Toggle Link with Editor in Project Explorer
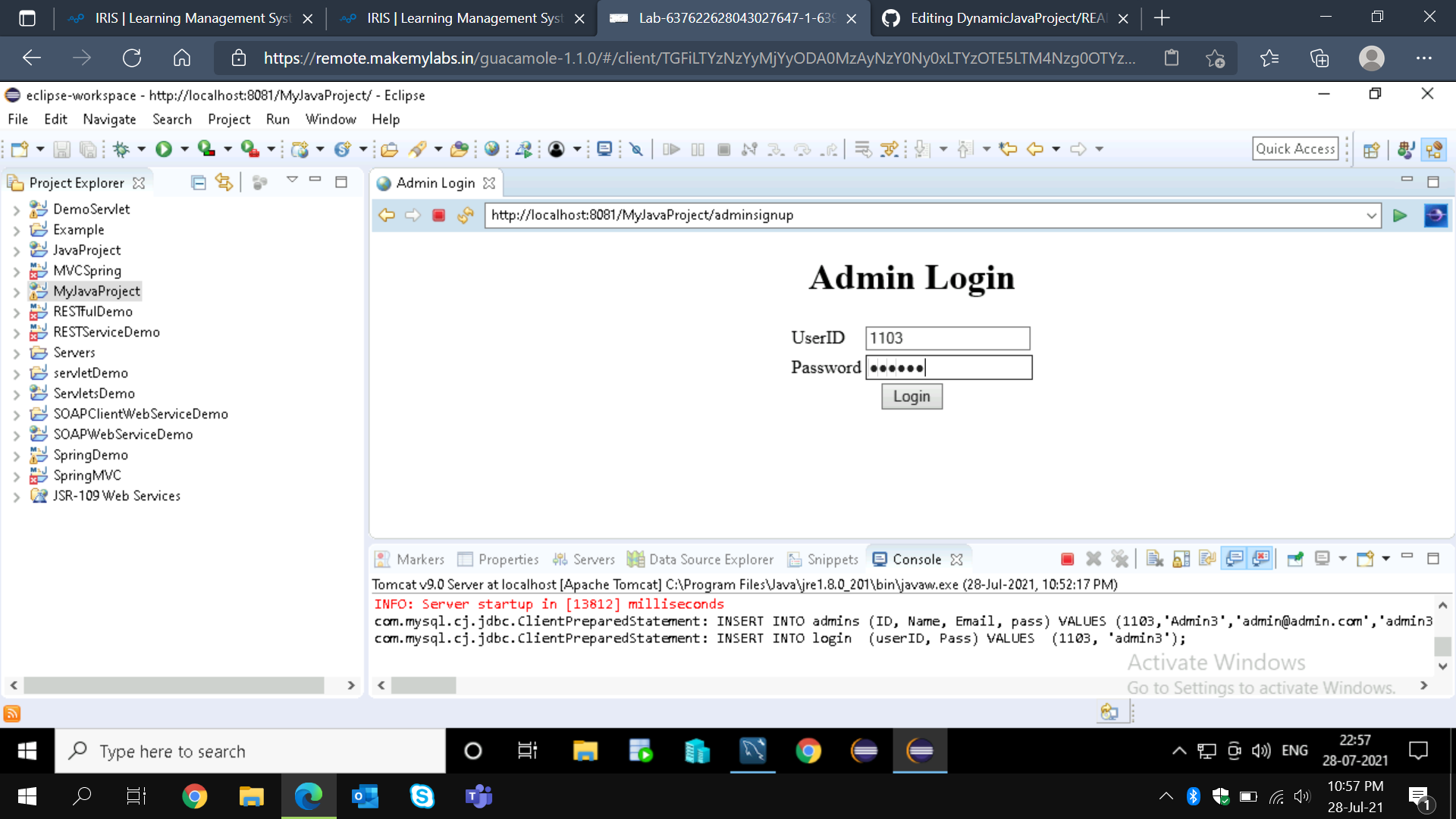1456x819 pixels. tap(224, 183)
